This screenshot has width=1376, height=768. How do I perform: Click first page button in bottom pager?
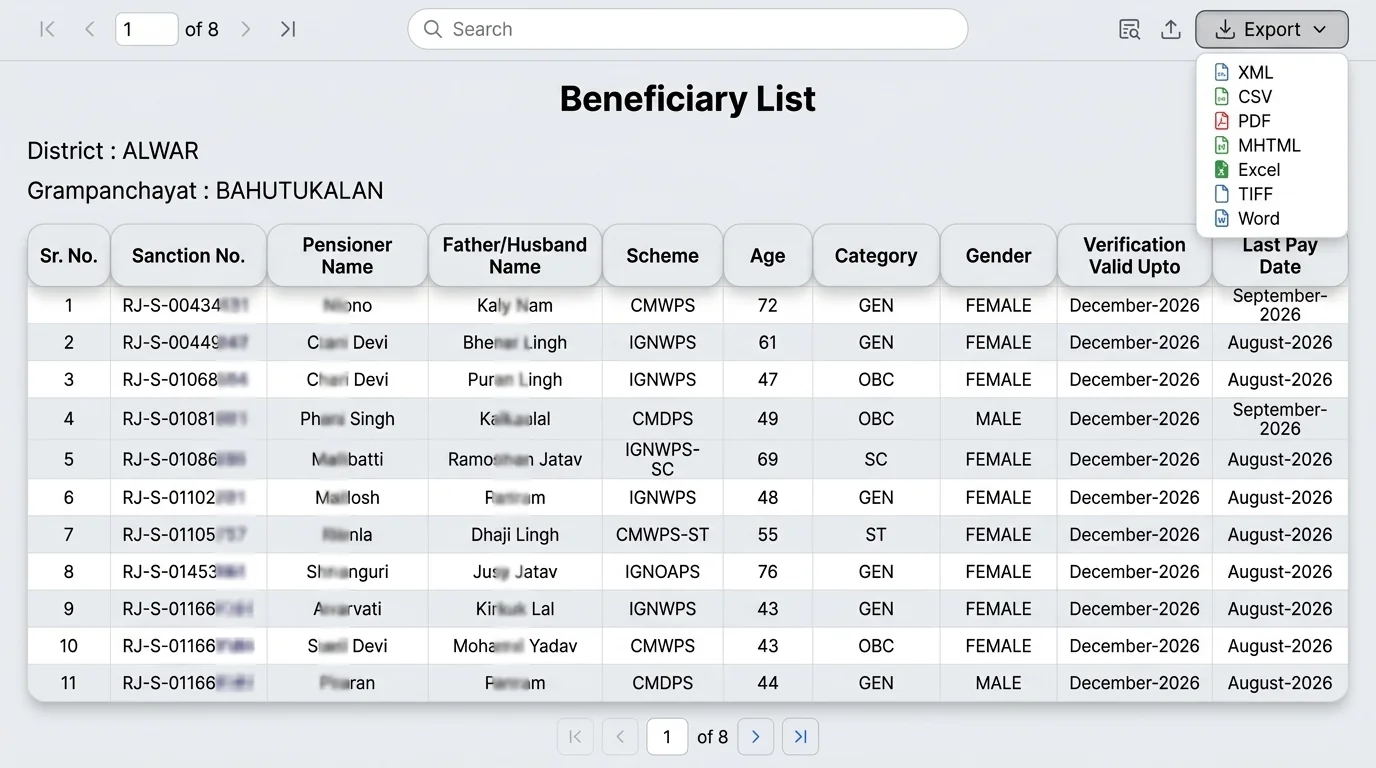[x=575, y=737]
